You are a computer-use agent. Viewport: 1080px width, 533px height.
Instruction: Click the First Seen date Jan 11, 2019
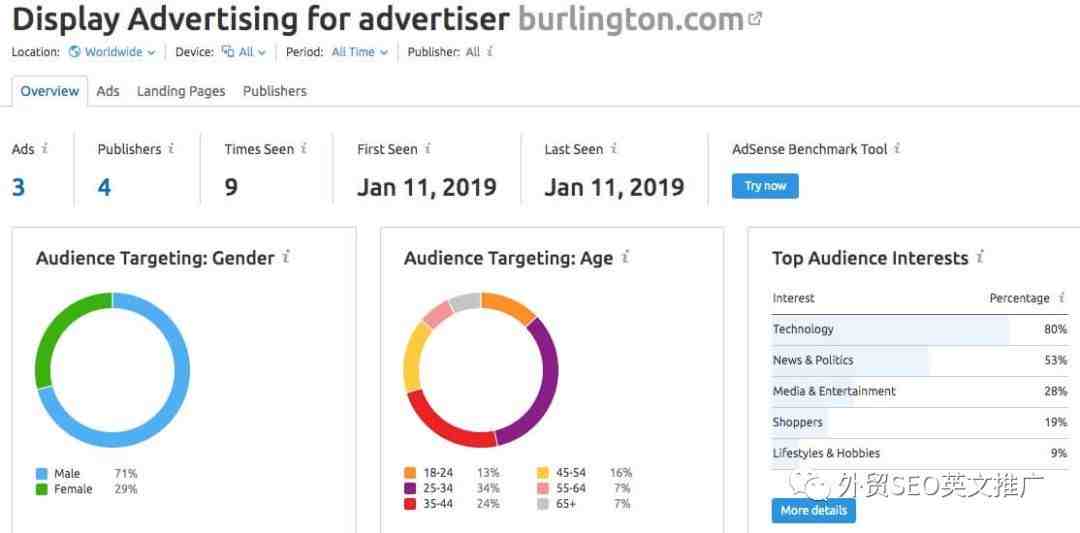point(427,187)
